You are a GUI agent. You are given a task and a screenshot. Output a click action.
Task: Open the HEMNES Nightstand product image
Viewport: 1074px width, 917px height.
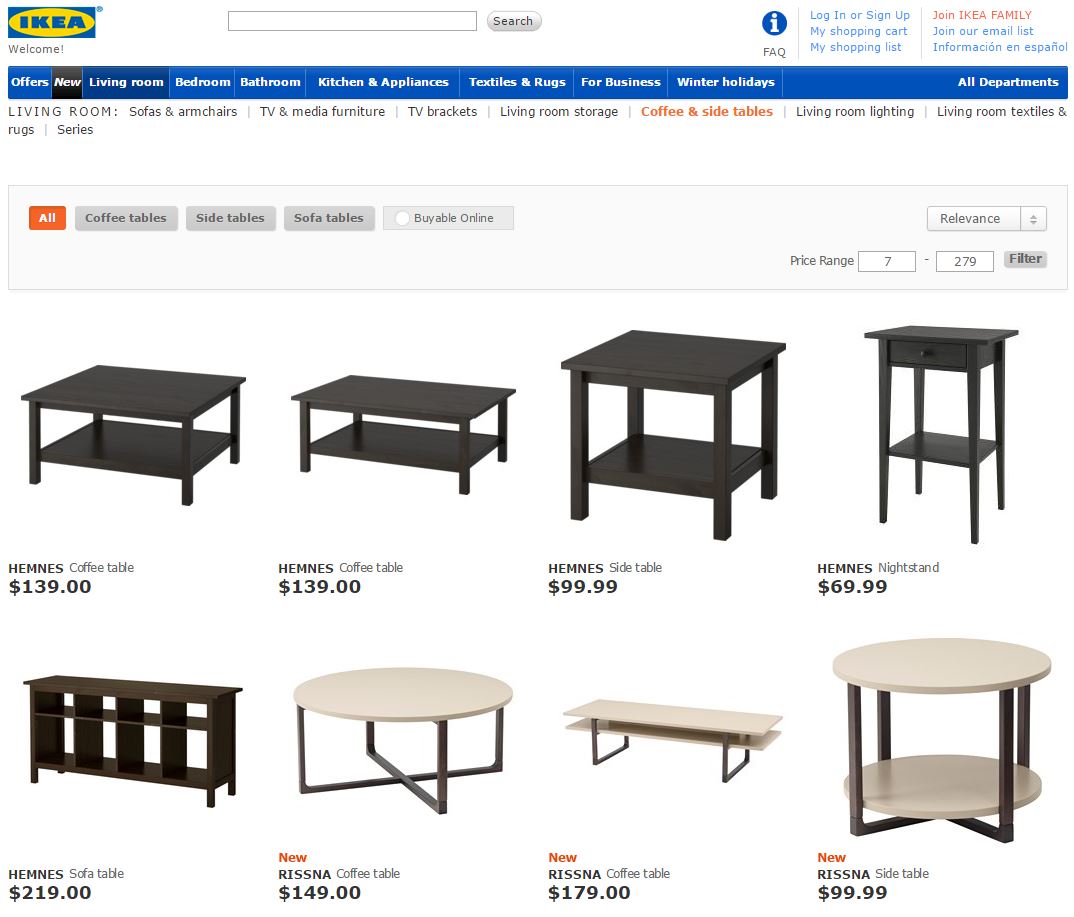(x=941, y=435)
